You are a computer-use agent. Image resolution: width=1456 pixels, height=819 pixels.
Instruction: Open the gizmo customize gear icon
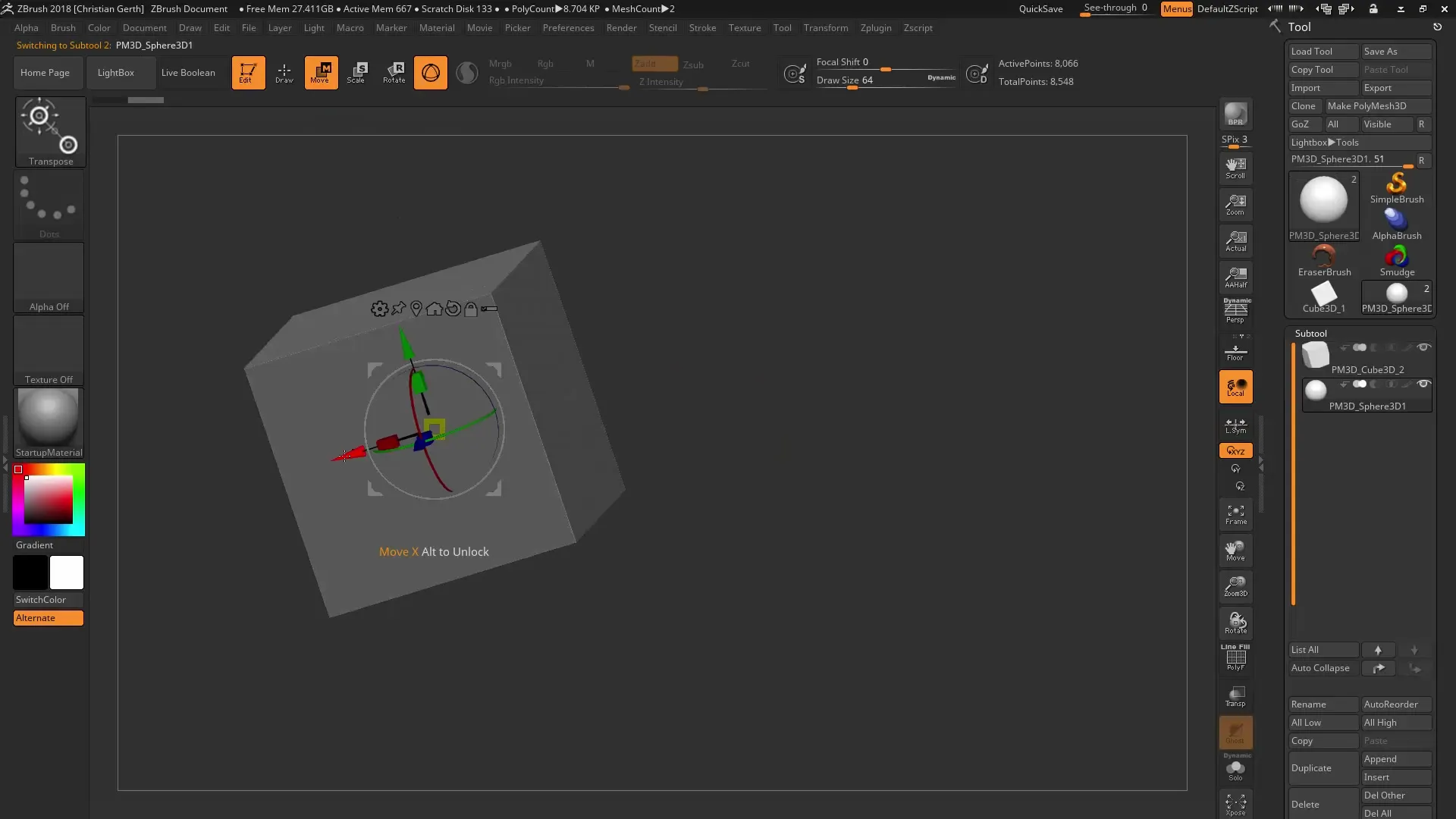[x=379, y=309]
